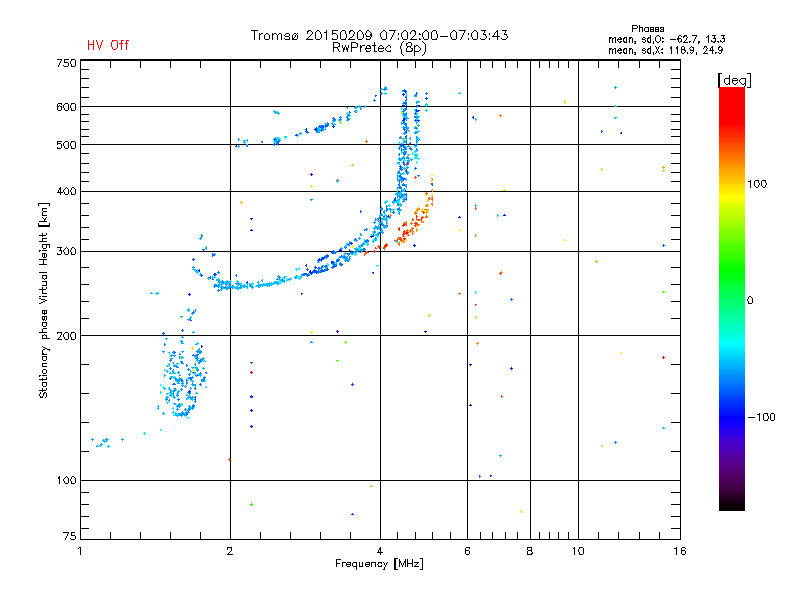The image size is (800, 600).
Task: Click the x-axis tick label '6'
Action: [467, 551]
